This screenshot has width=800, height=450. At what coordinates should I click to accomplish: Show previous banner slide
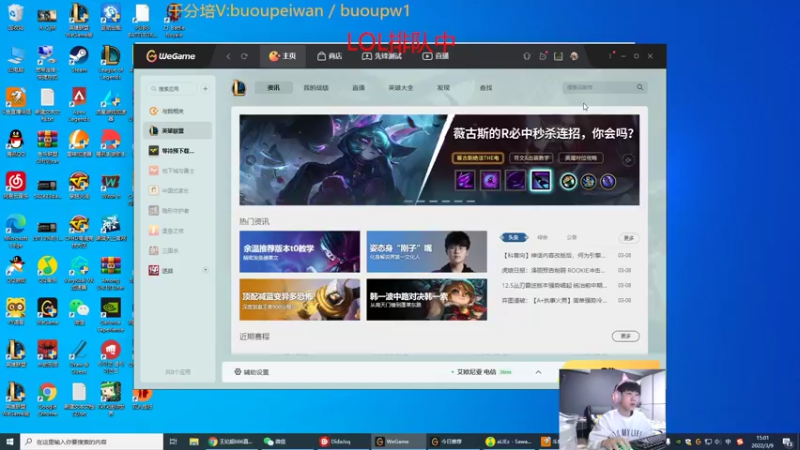(x=250, y=160)
